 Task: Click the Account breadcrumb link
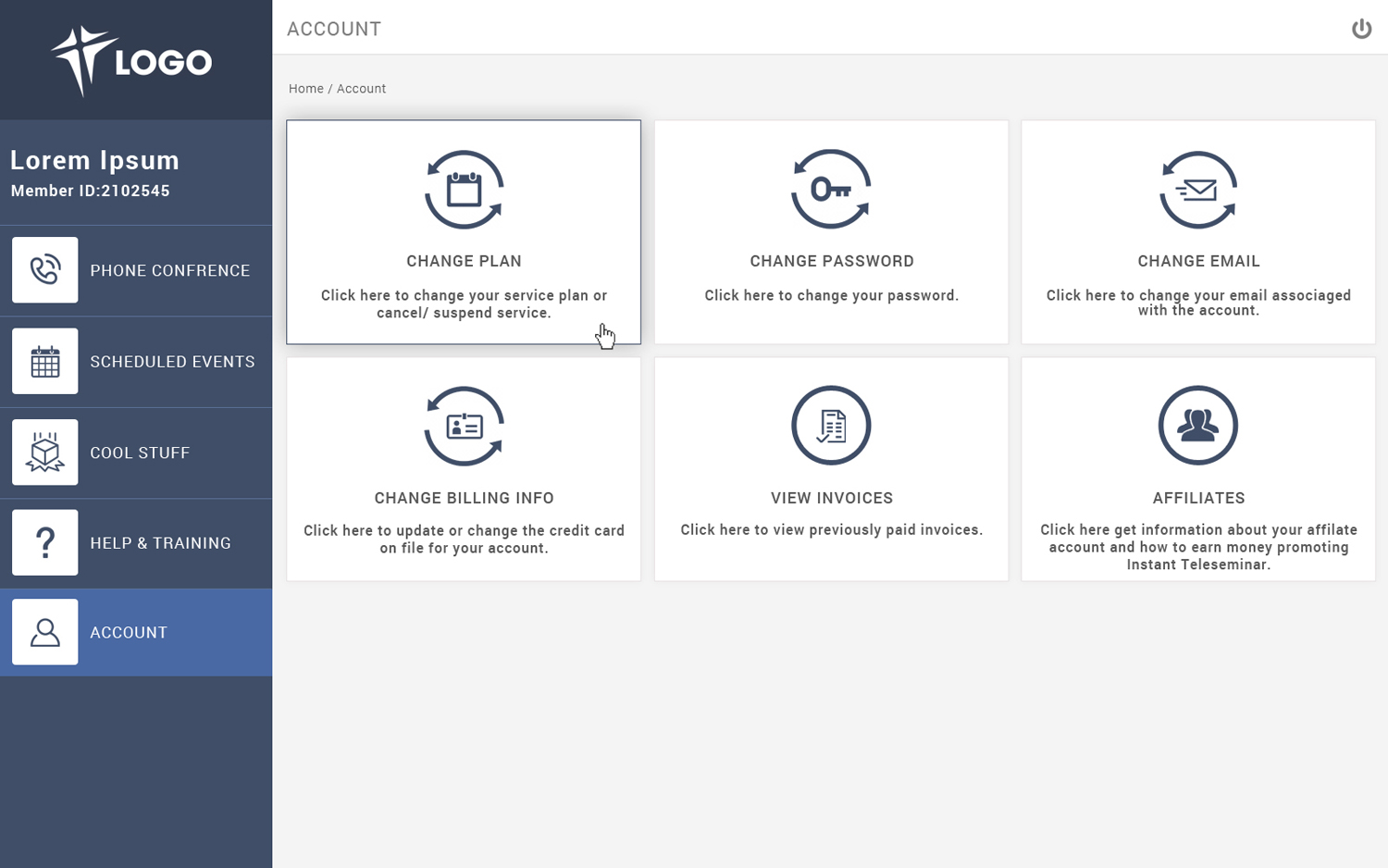tap(362, 89)
